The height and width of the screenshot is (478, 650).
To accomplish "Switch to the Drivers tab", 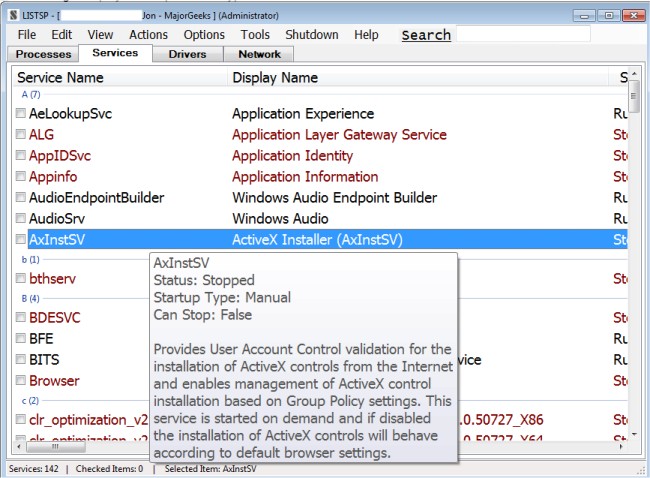I will click(187, 54).
